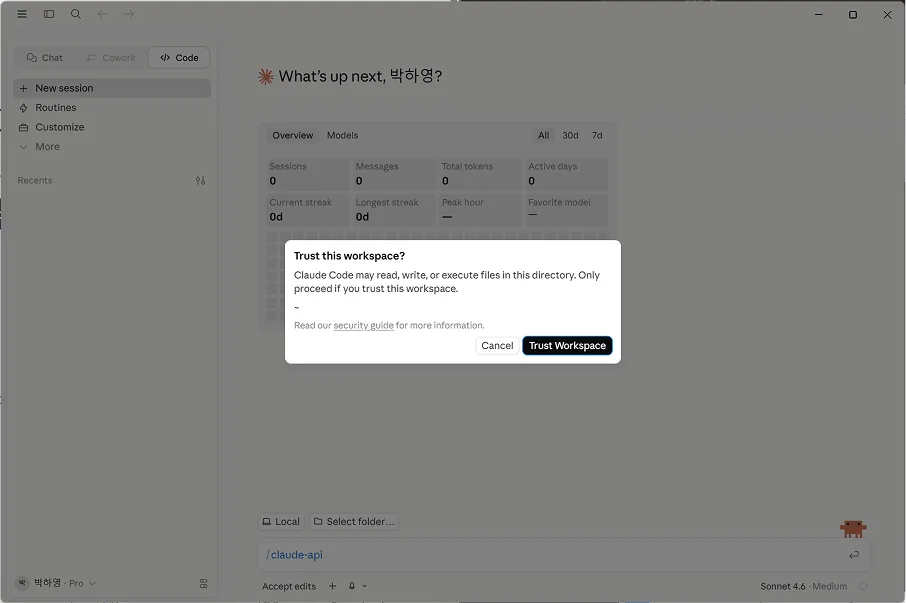Click the Trust Workspace button
This screenshot has height=603, width=906.
pyautogui.click(x=567, y=345)
